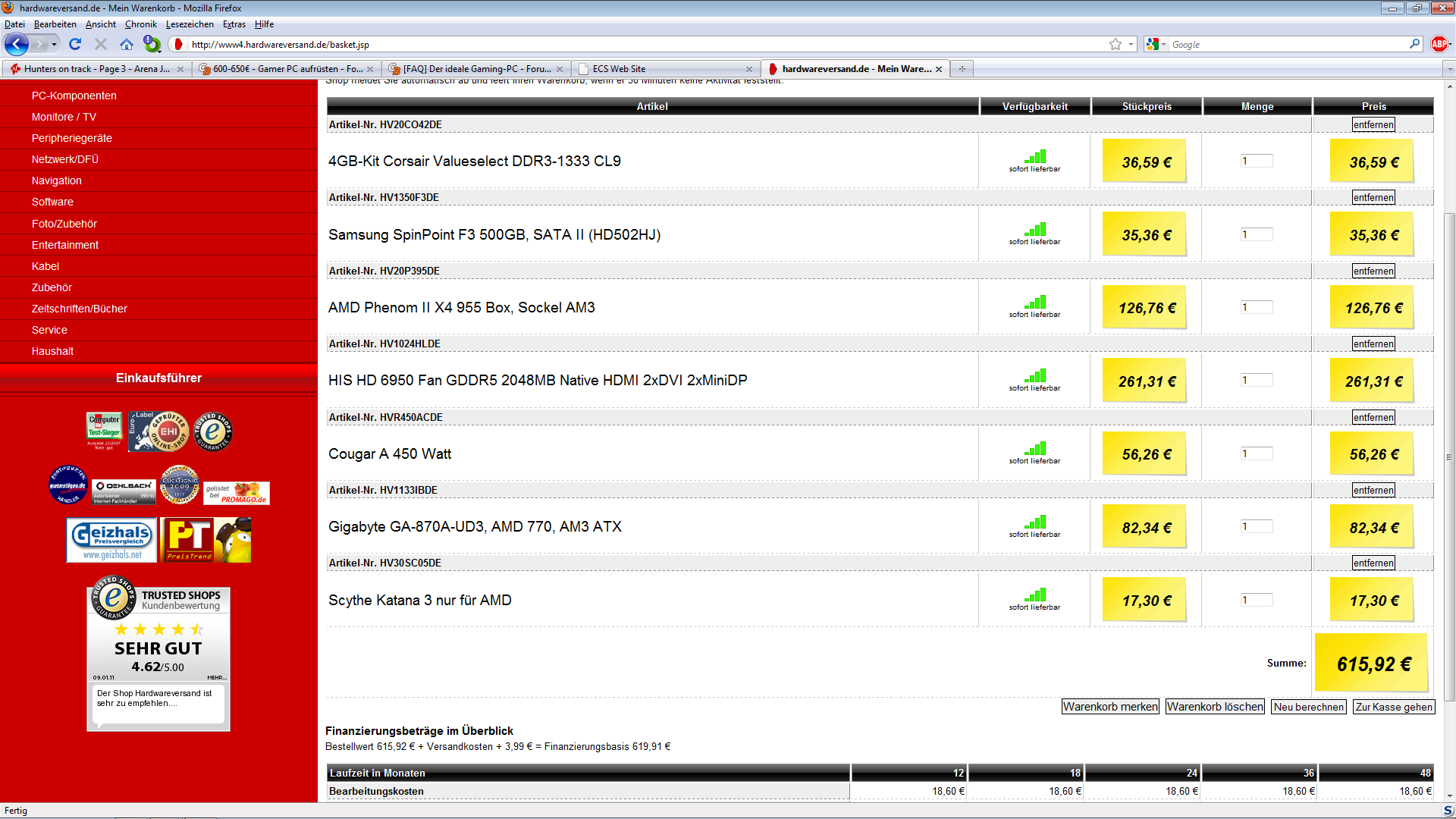1456x819 pixels.
Task: Go to the home page via house icon
Action: pos(127,45)
